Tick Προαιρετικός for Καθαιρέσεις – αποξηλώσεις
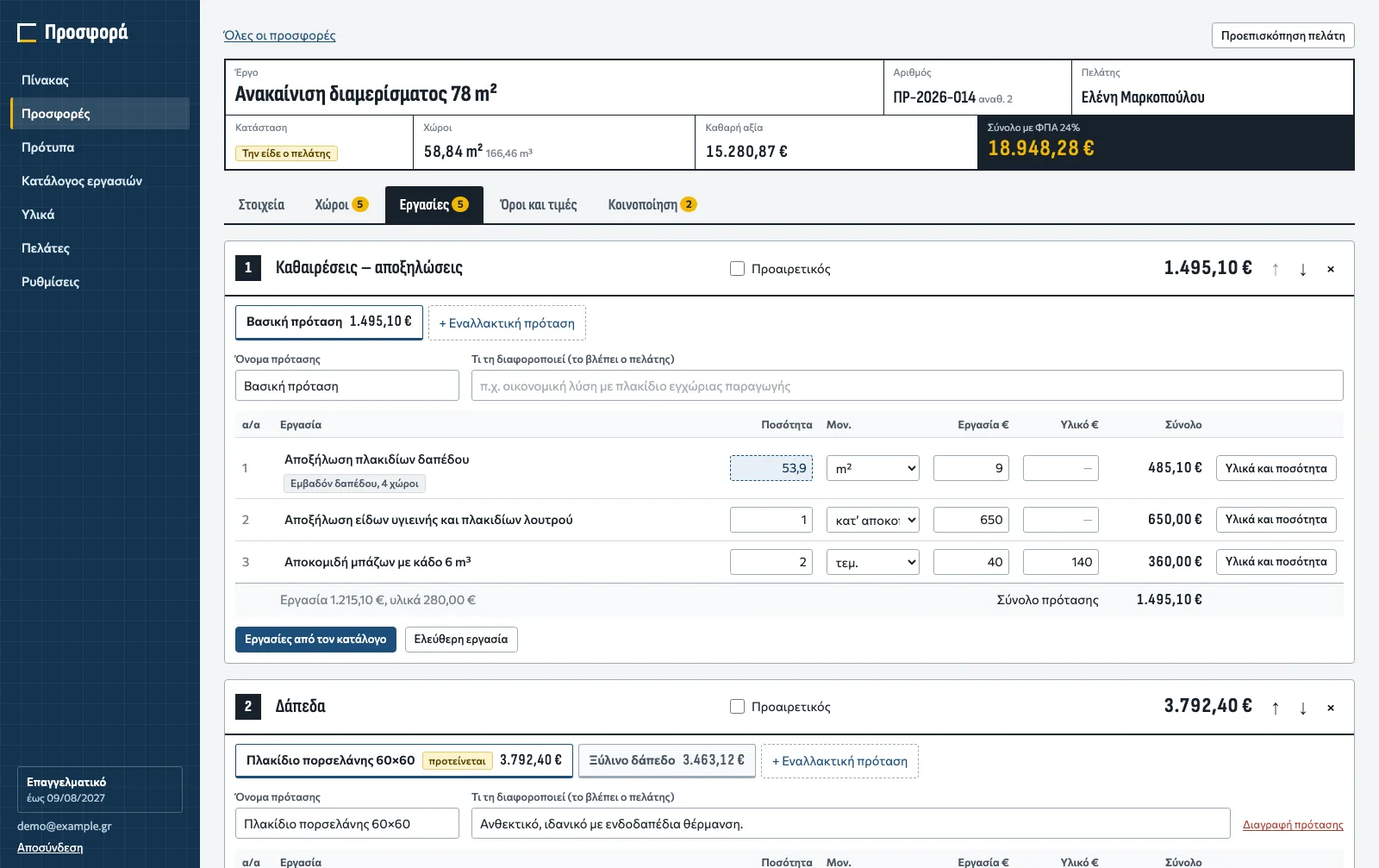Image resolution: width=1379 pixels, height=868 pixels. tap(737, 269)
